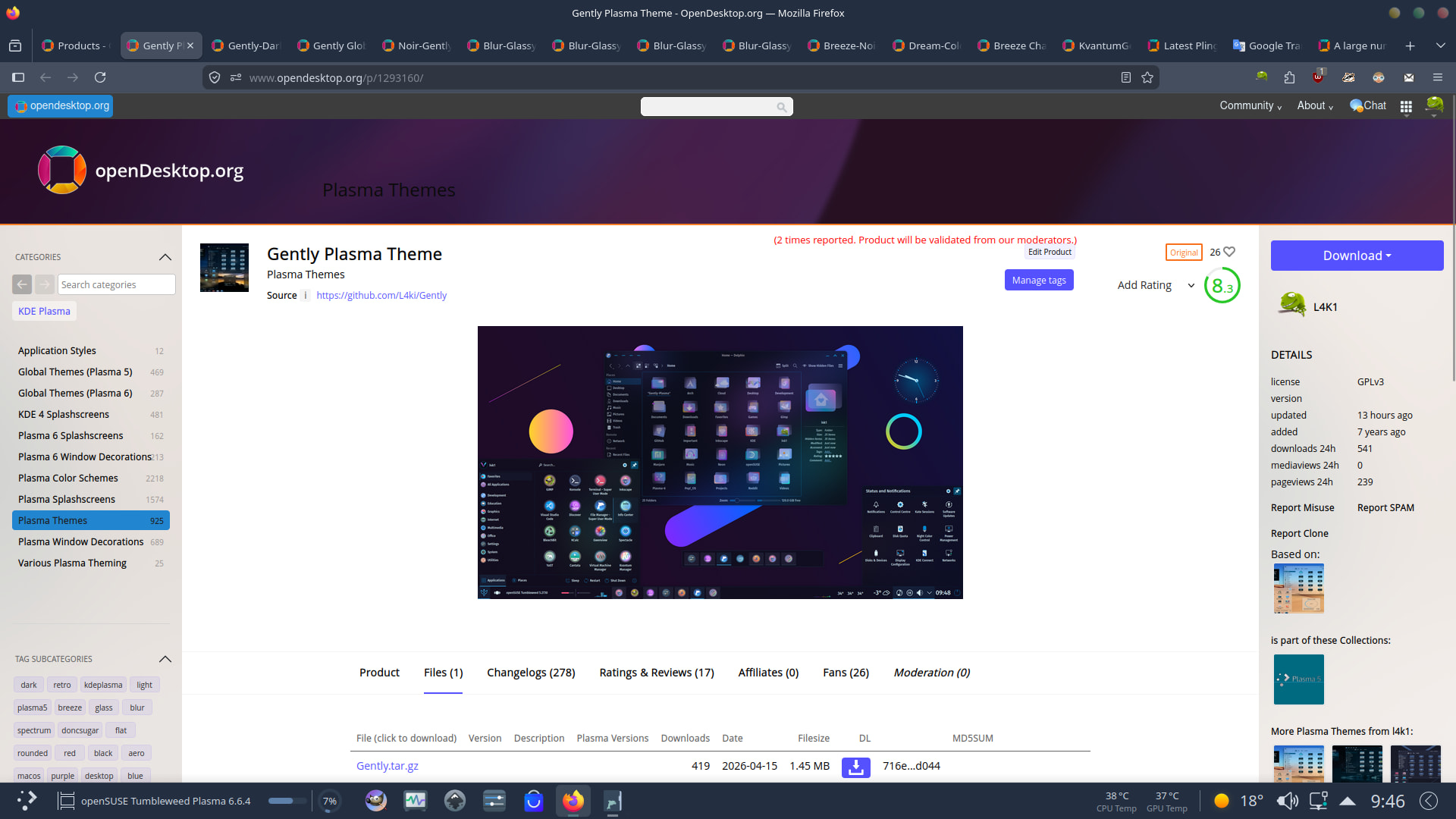This screenshot has width=1456, height=819.
Task: Reload the page with the refresh icon
Action: click(x=100, y=77)
